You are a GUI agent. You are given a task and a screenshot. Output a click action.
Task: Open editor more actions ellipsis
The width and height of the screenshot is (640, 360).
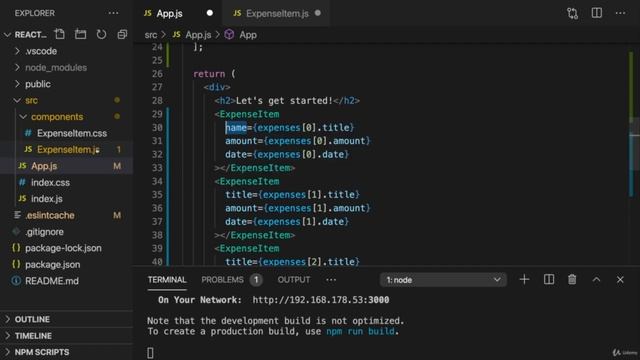tap(620, 13)
